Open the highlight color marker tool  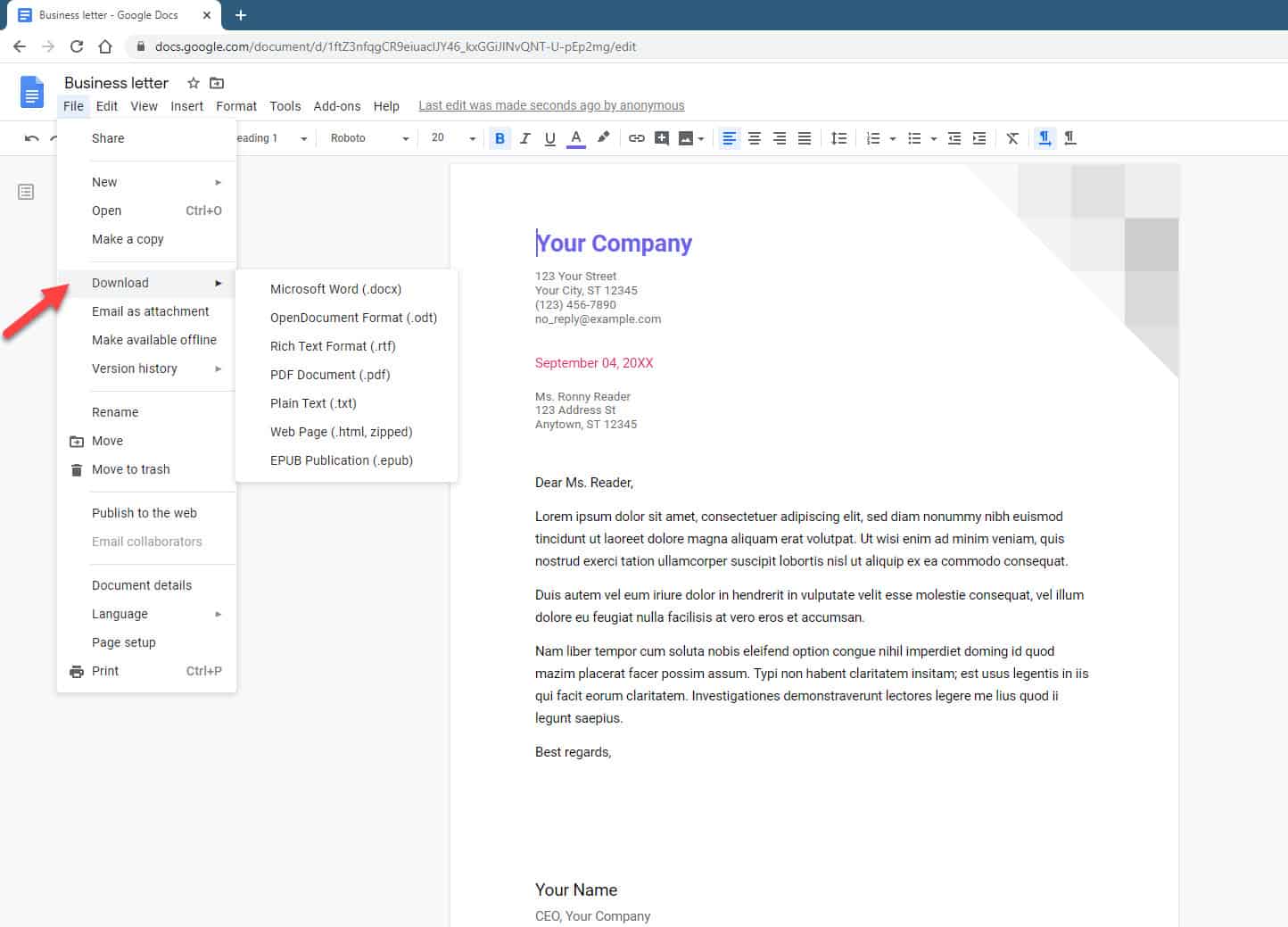pyautogui.click(x=603, y=138)
